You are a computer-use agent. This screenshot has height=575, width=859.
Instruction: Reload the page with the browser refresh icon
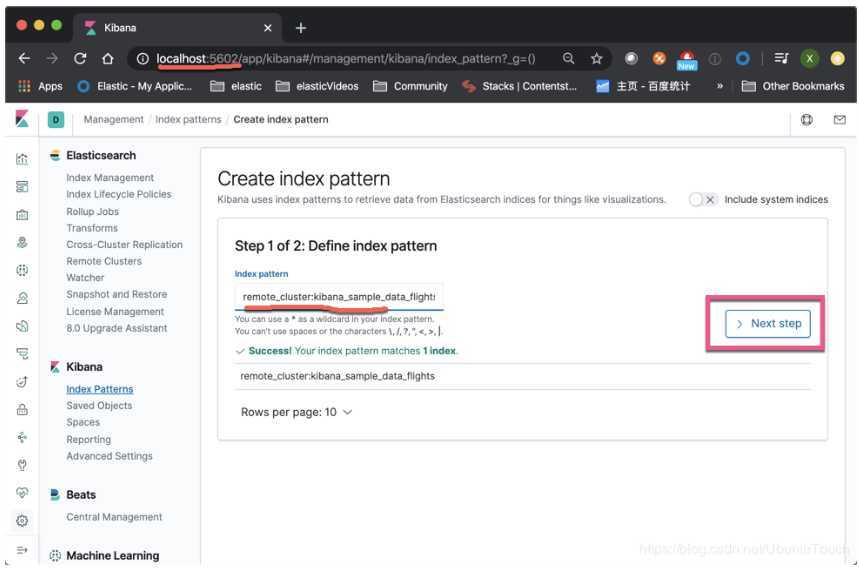(80, 59)
